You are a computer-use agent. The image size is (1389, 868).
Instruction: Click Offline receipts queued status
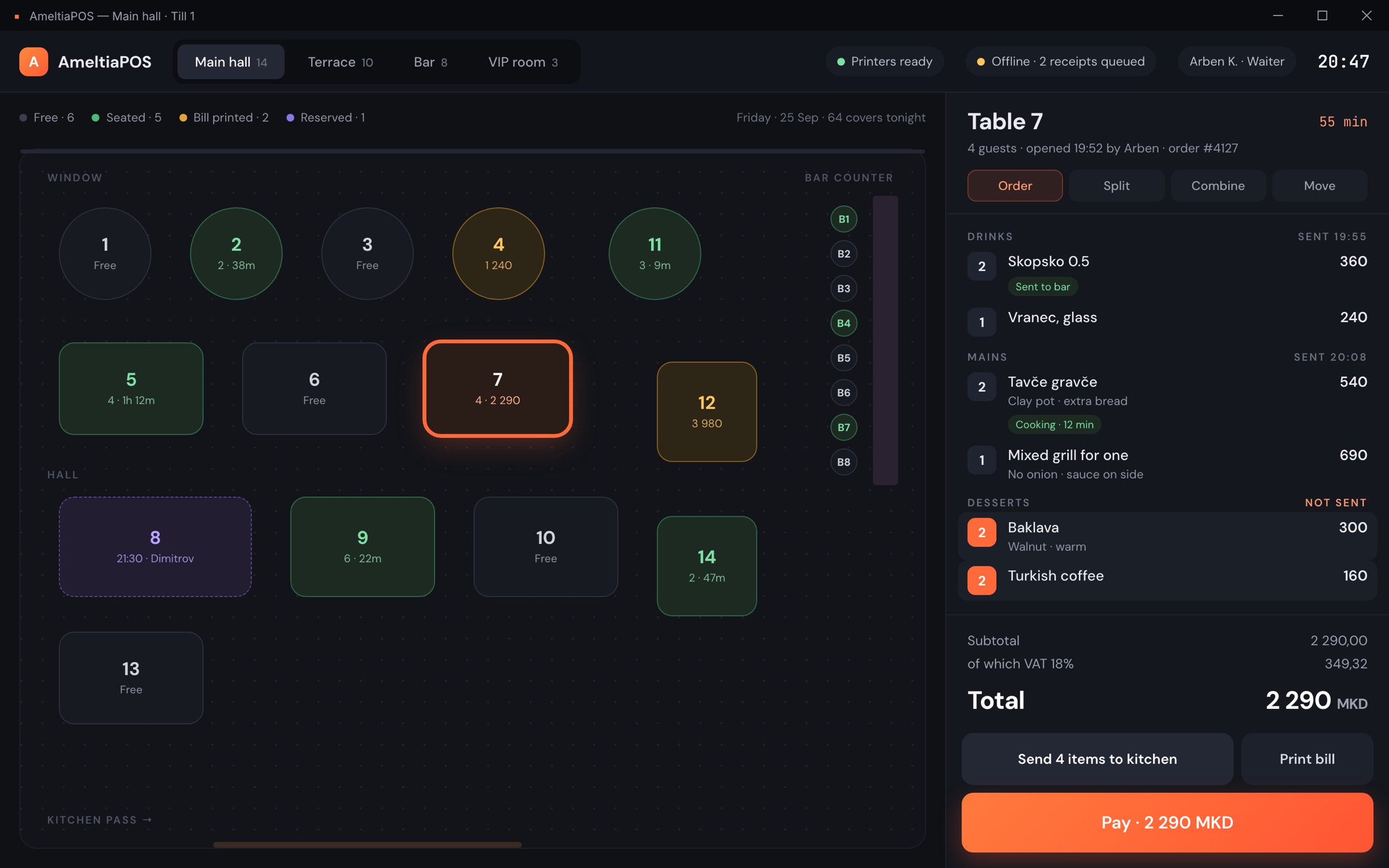click(x=1061, y=61)
